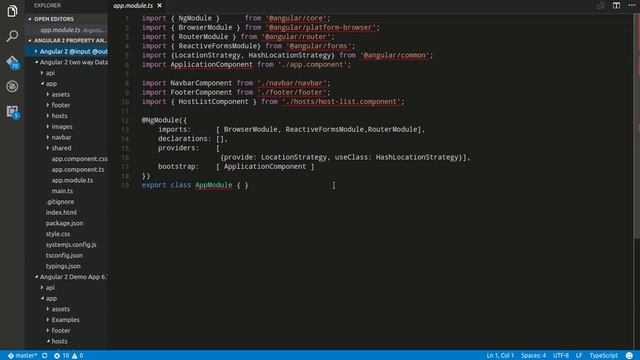Open typings.json in the explorer
The height and width of the screenshot is (360, 640).
(x=63, y=266)
